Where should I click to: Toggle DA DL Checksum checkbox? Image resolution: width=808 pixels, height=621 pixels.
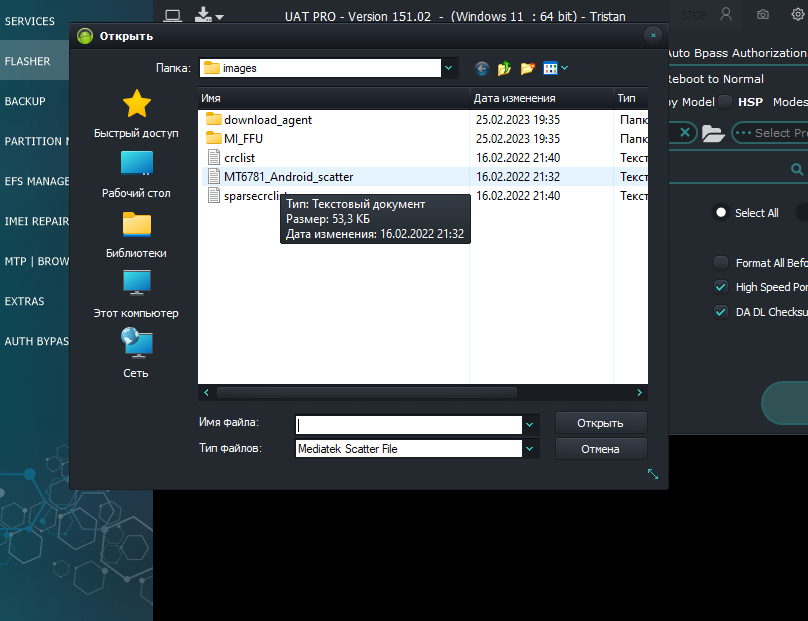coord(721,312)
